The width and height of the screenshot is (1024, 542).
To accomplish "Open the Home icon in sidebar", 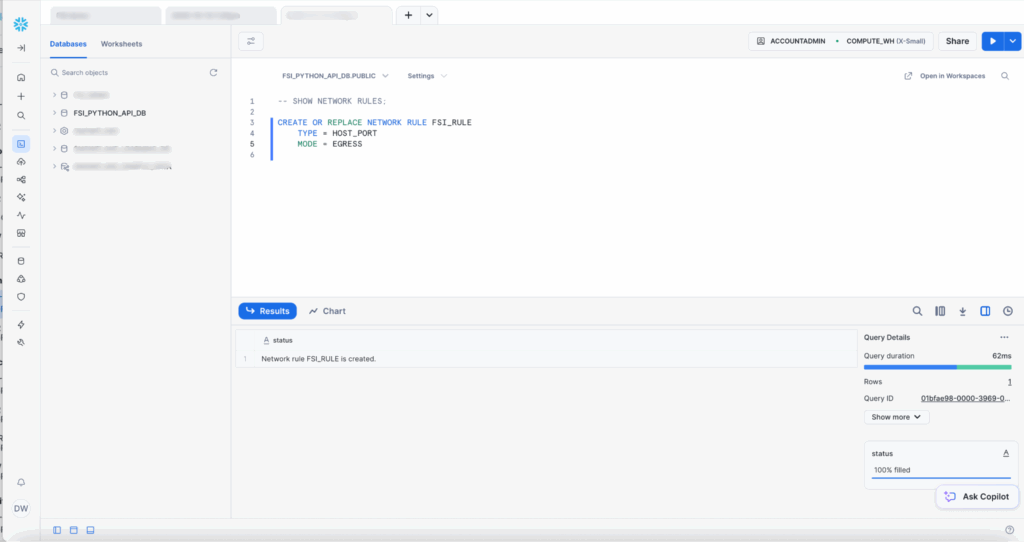I will (x=21, y=77).
